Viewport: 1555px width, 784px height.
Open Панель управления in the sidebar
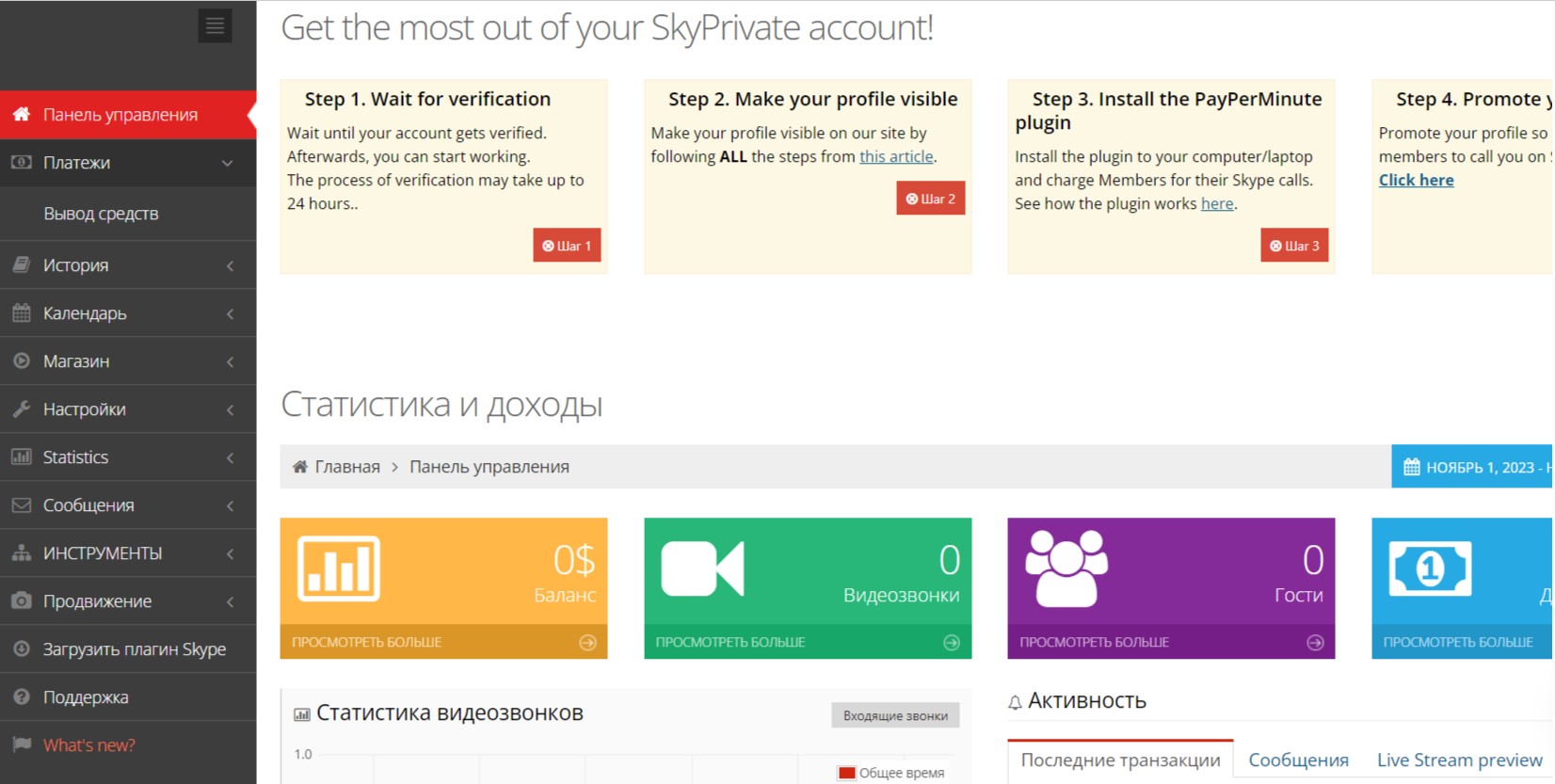(x=128, y=115)
